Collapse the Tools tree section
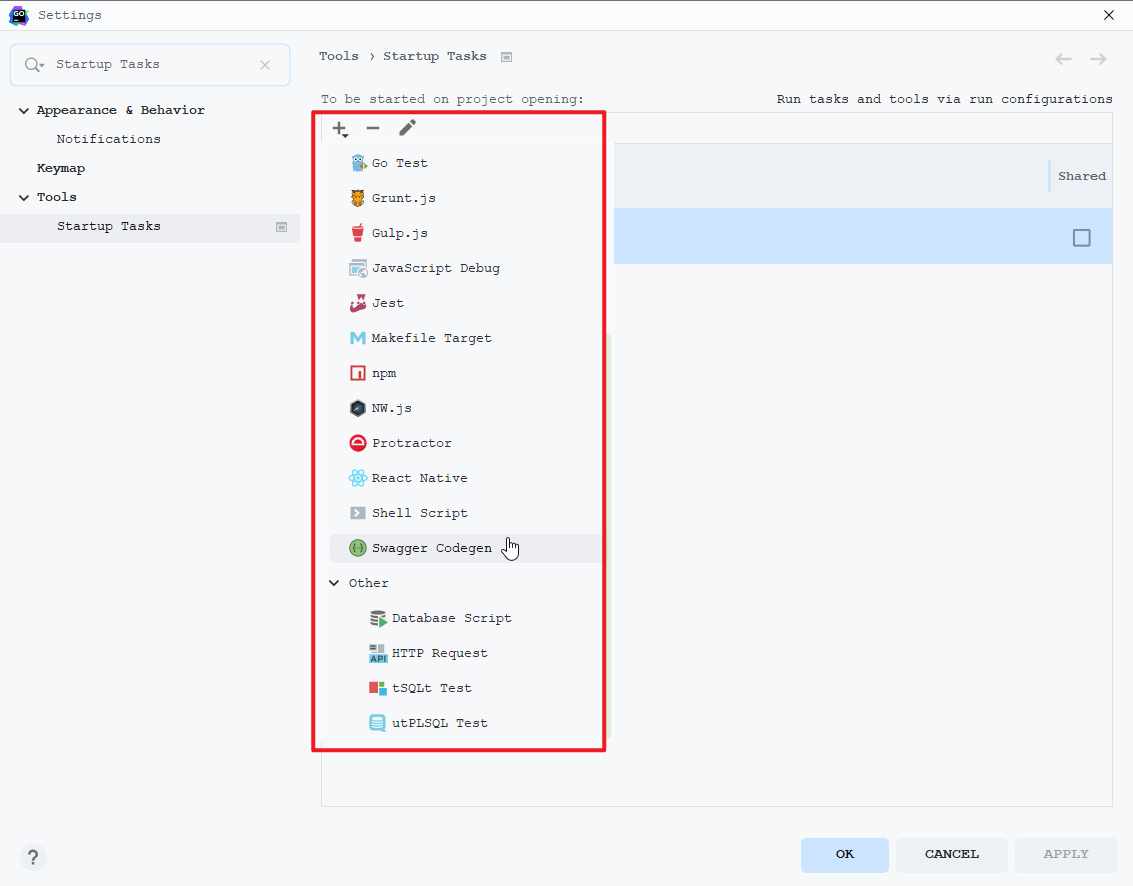 point(24,197)
